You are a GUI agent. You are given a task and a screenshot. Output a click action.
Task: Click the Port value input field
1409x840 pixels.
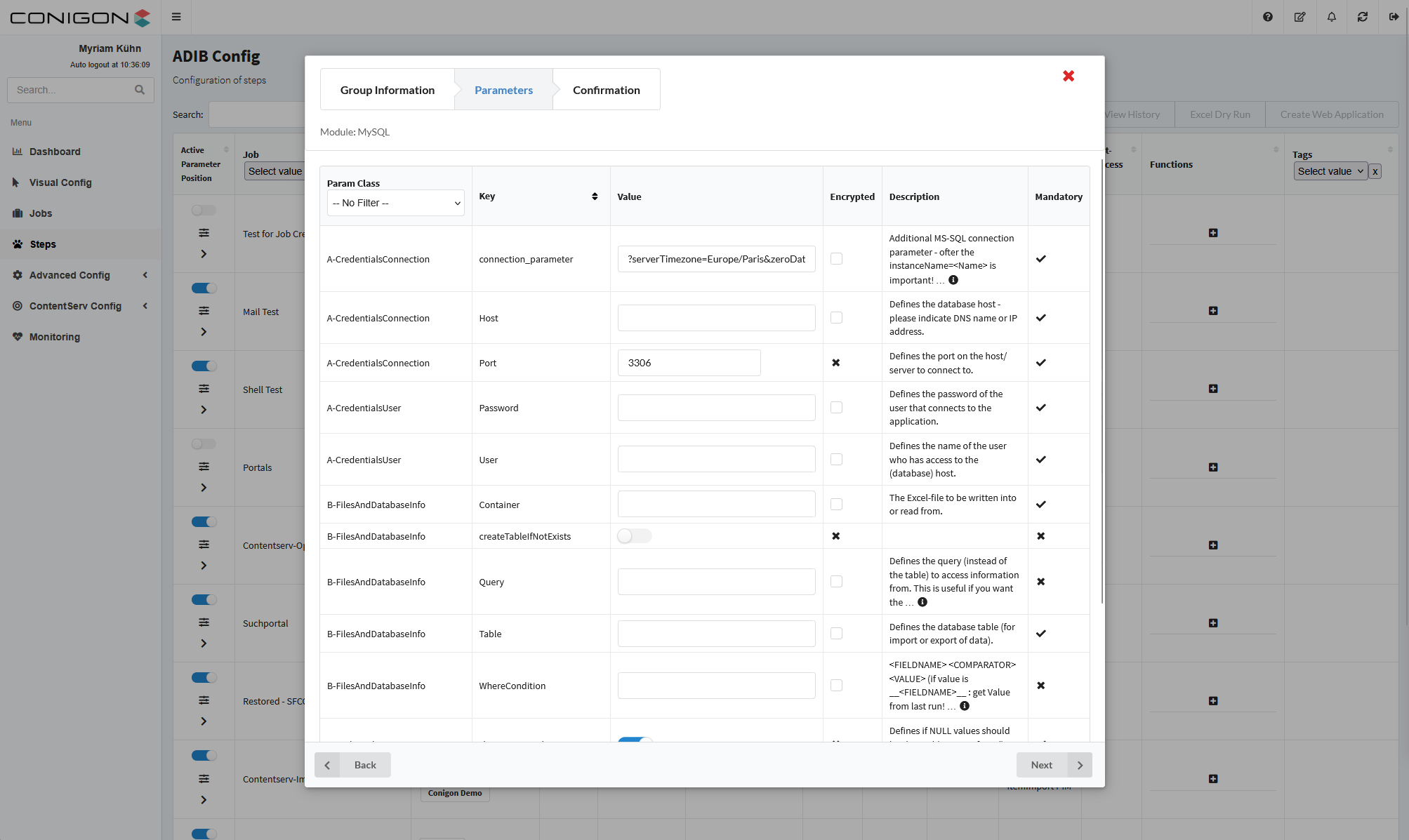(x=688, y=363)
